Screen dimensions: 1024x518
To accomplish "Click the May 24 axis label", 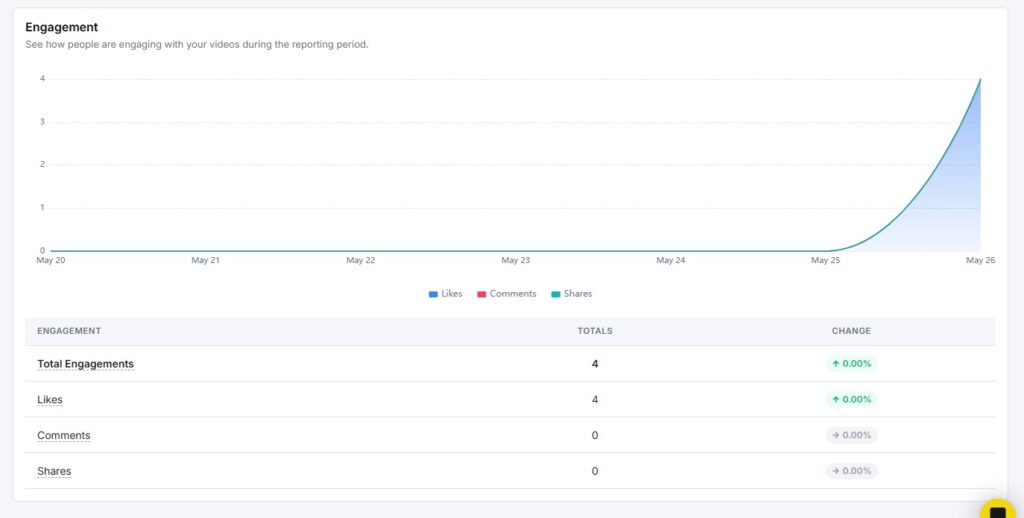I will pos(671,260).
